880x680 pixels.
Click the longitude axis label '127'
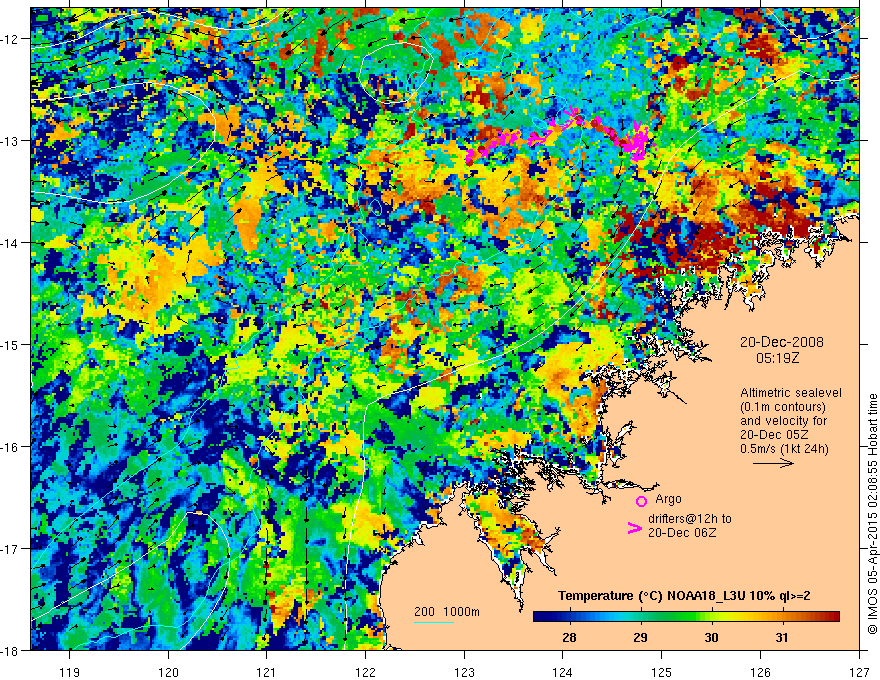click(x=859, y=673)
